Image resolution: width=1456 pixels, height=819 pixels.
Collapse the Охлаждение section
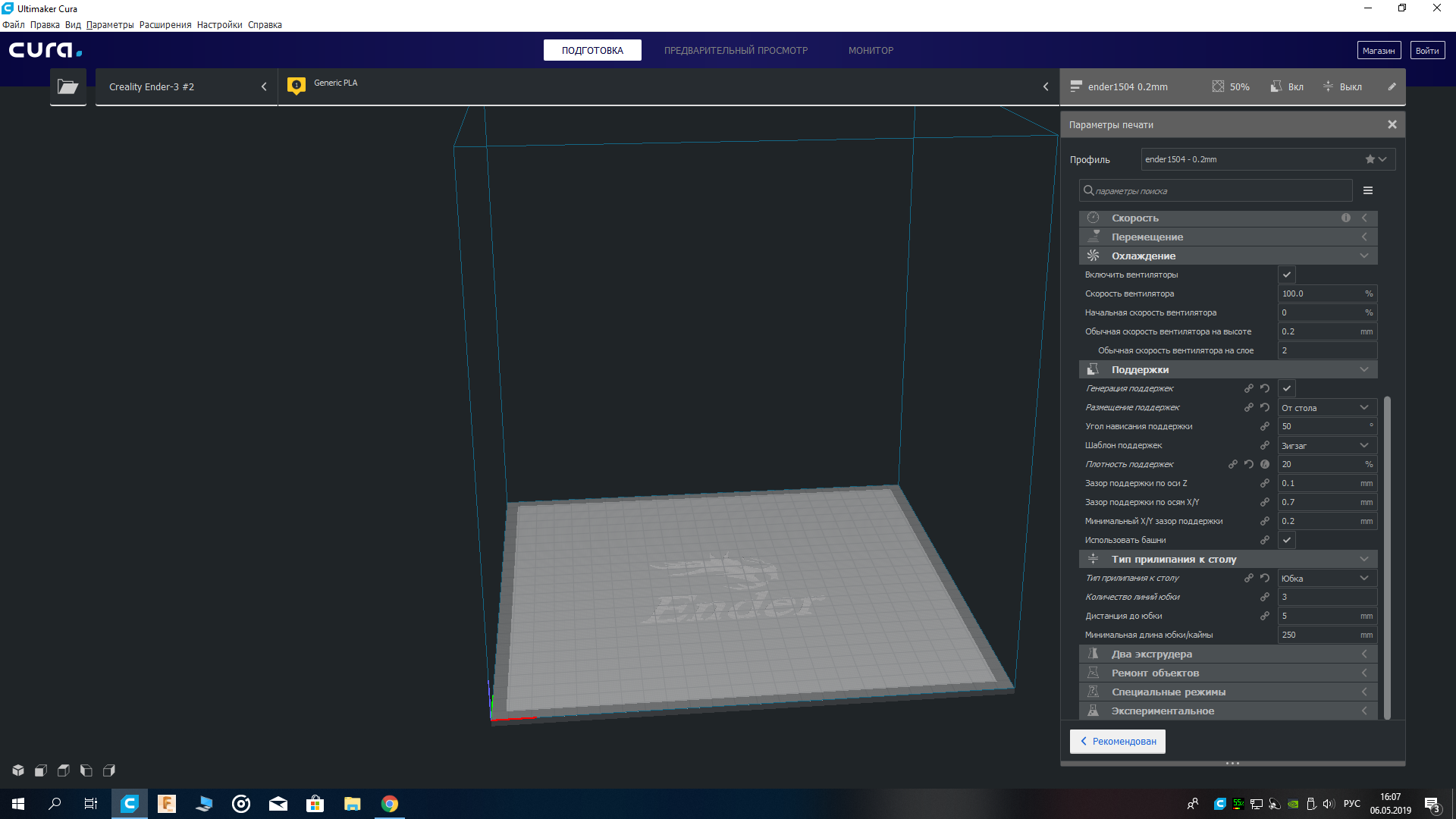coord(1228,256)
